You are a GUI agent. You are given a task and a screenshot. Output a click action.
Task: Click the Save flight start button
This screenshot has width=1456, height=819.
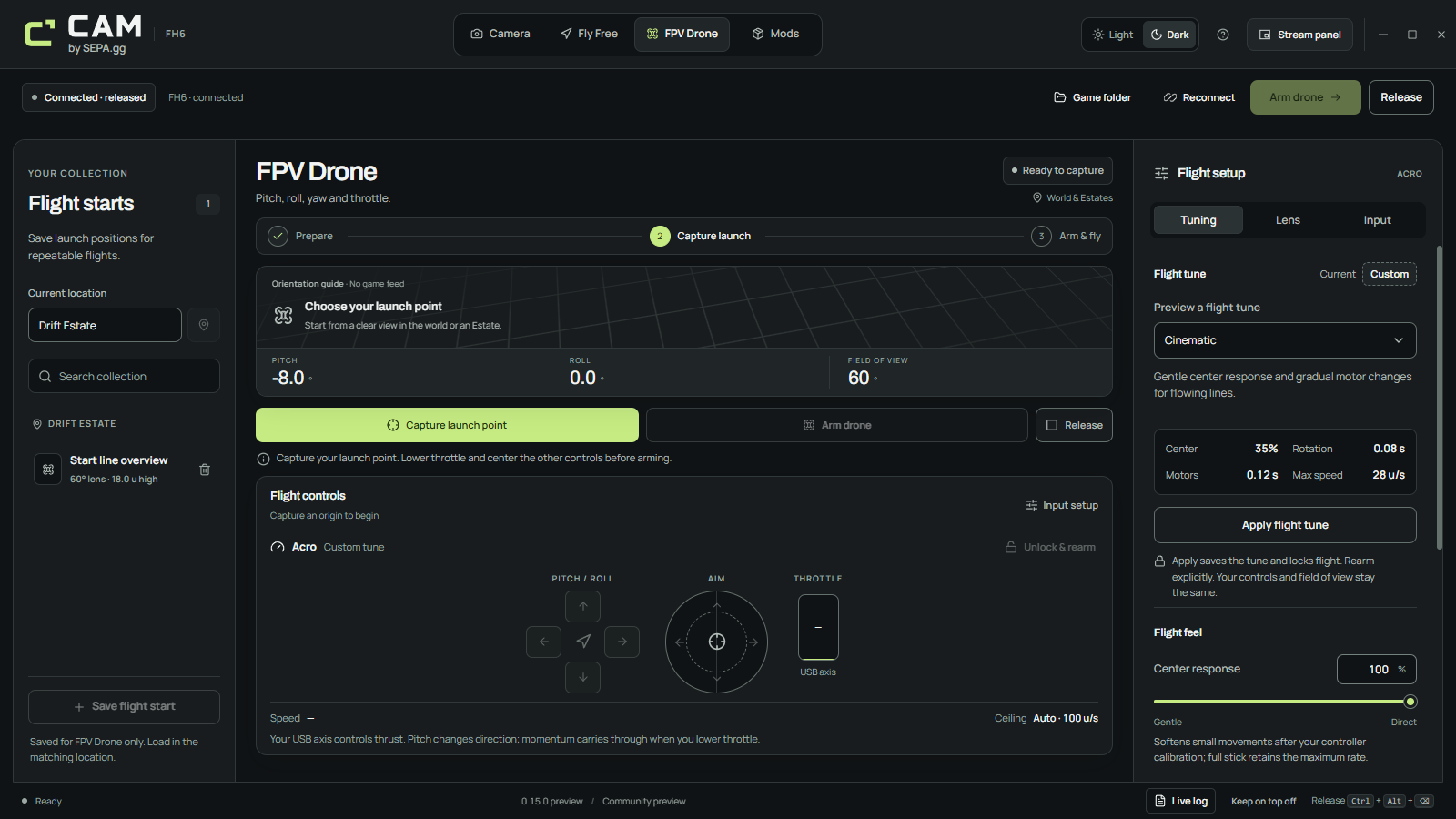tap(124, 706)
